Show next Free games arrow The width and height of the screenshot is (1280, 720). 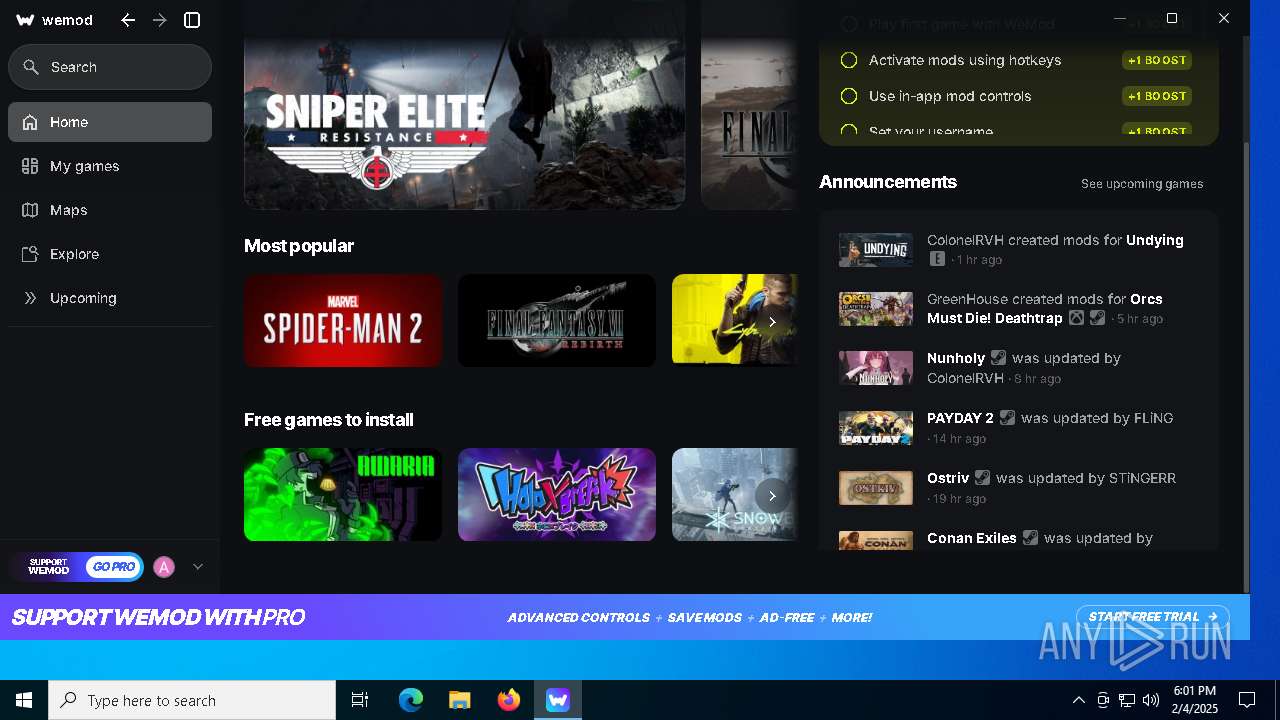pyautogui.click(x=772, y=496)
